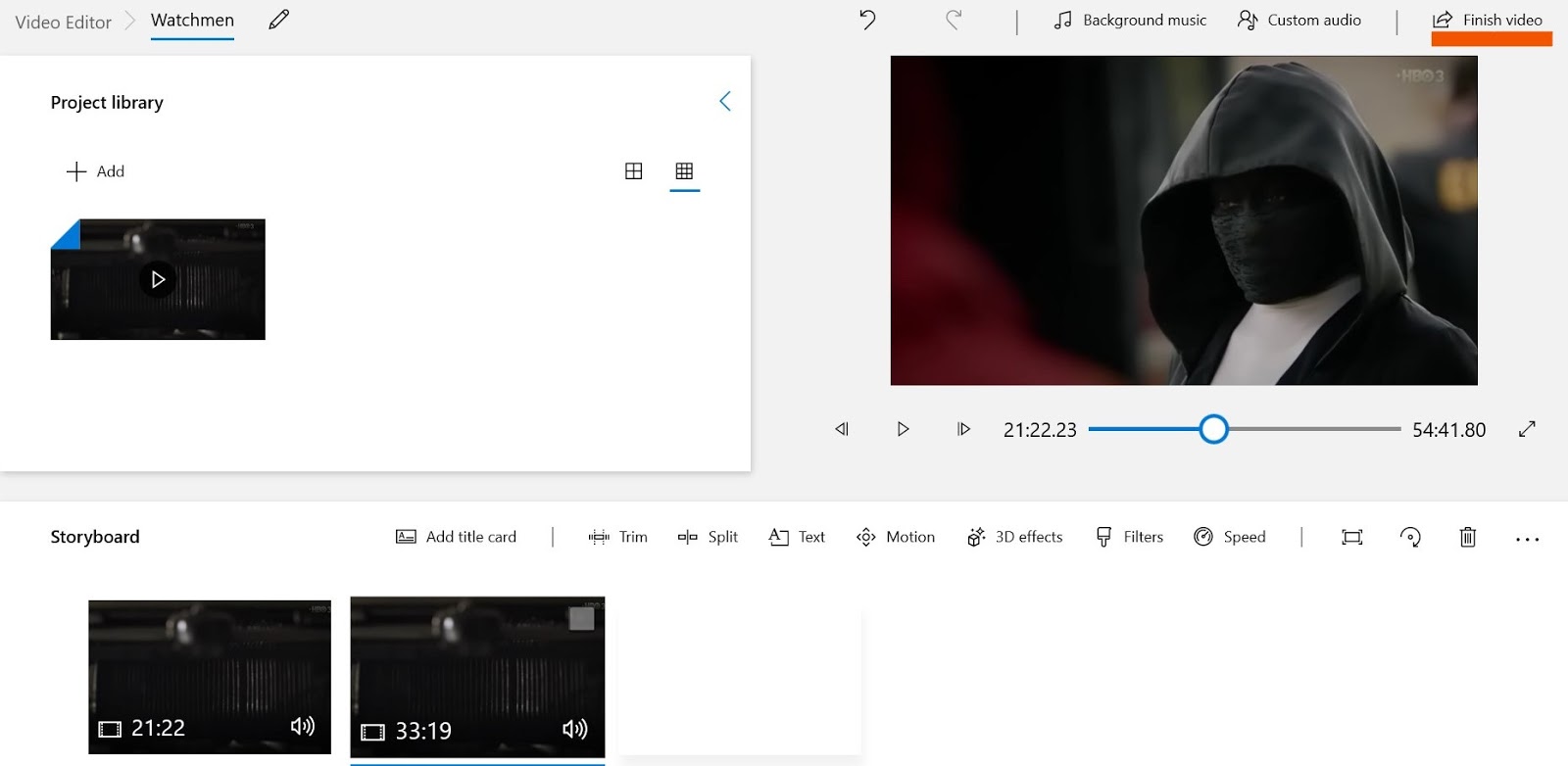Click the Storyboard heading

(x=95, y=537)
